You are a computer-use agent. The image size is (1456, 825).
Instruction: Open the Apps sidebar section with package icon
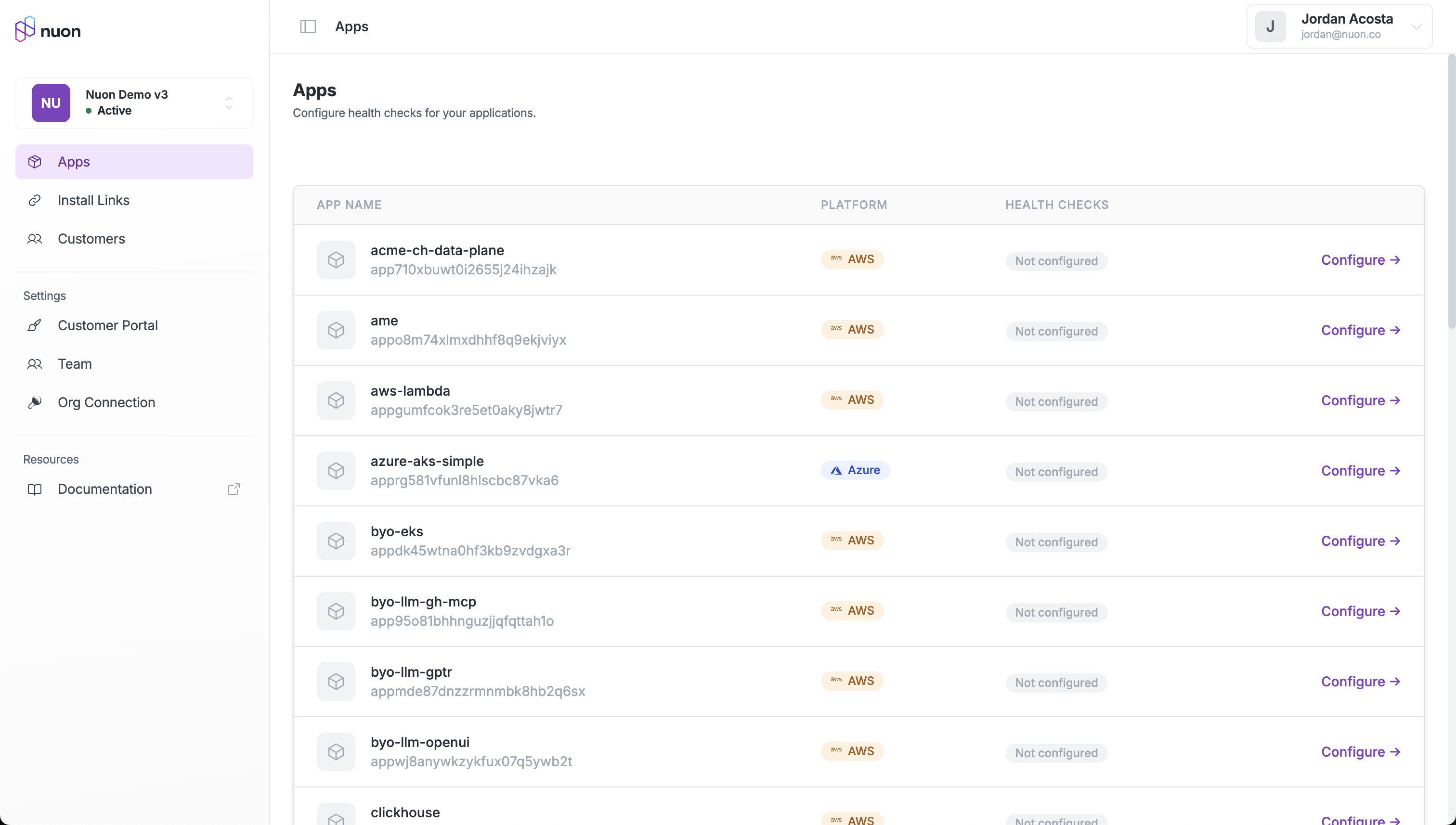pyautogui.click(x=35, y=162)
